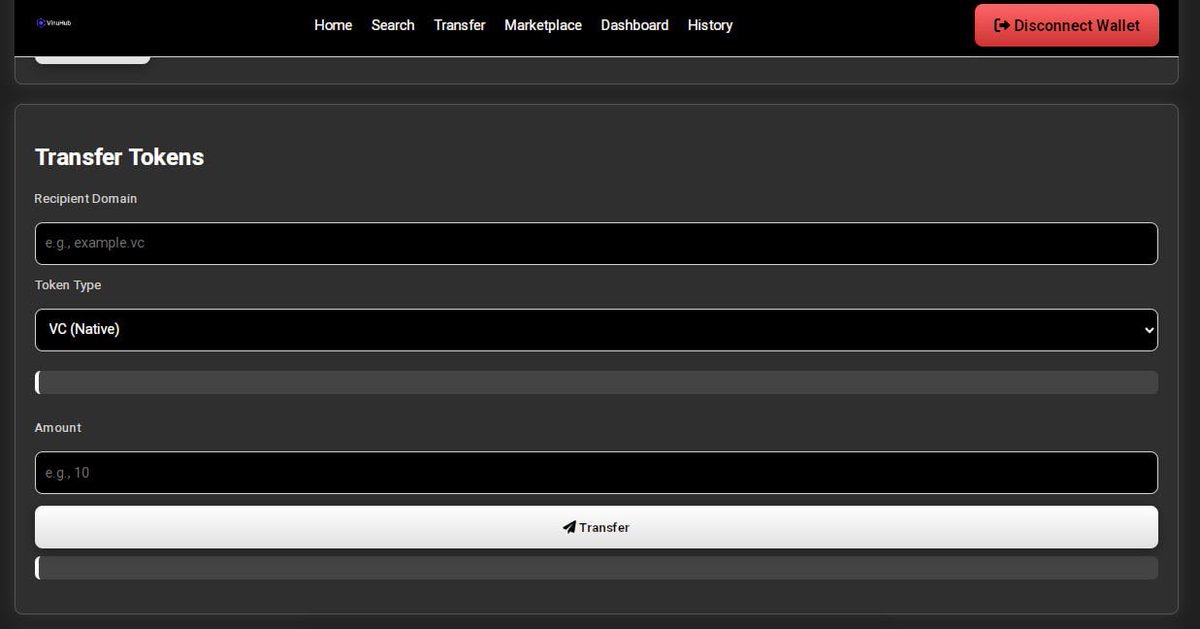The width and height of the screenshot is (1200, 629).
Task: Focus the Amount input field
Action: [596, 473]
